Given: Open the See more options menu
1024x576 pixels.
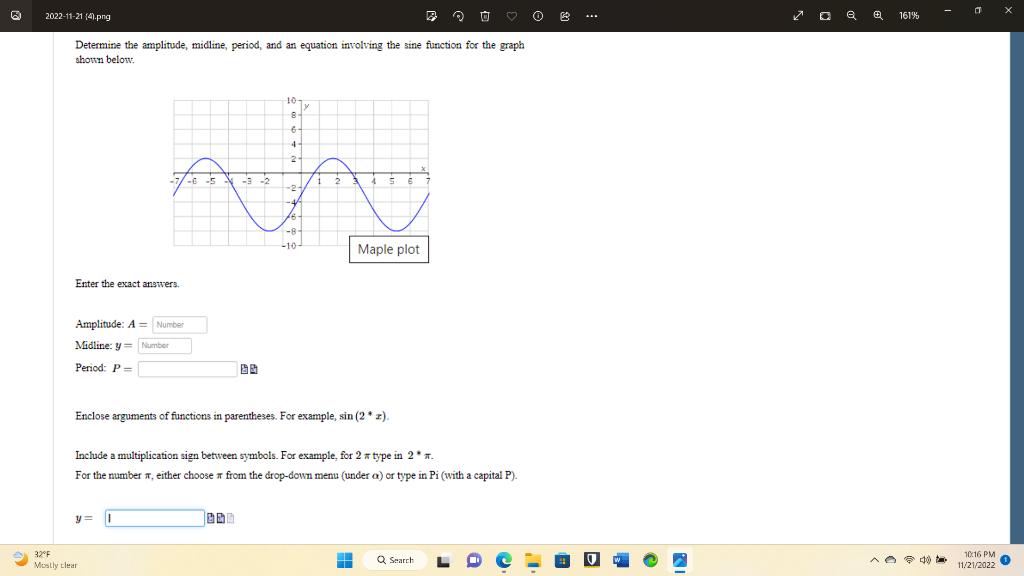Looking at the screenshot, I should pos(593,16).
